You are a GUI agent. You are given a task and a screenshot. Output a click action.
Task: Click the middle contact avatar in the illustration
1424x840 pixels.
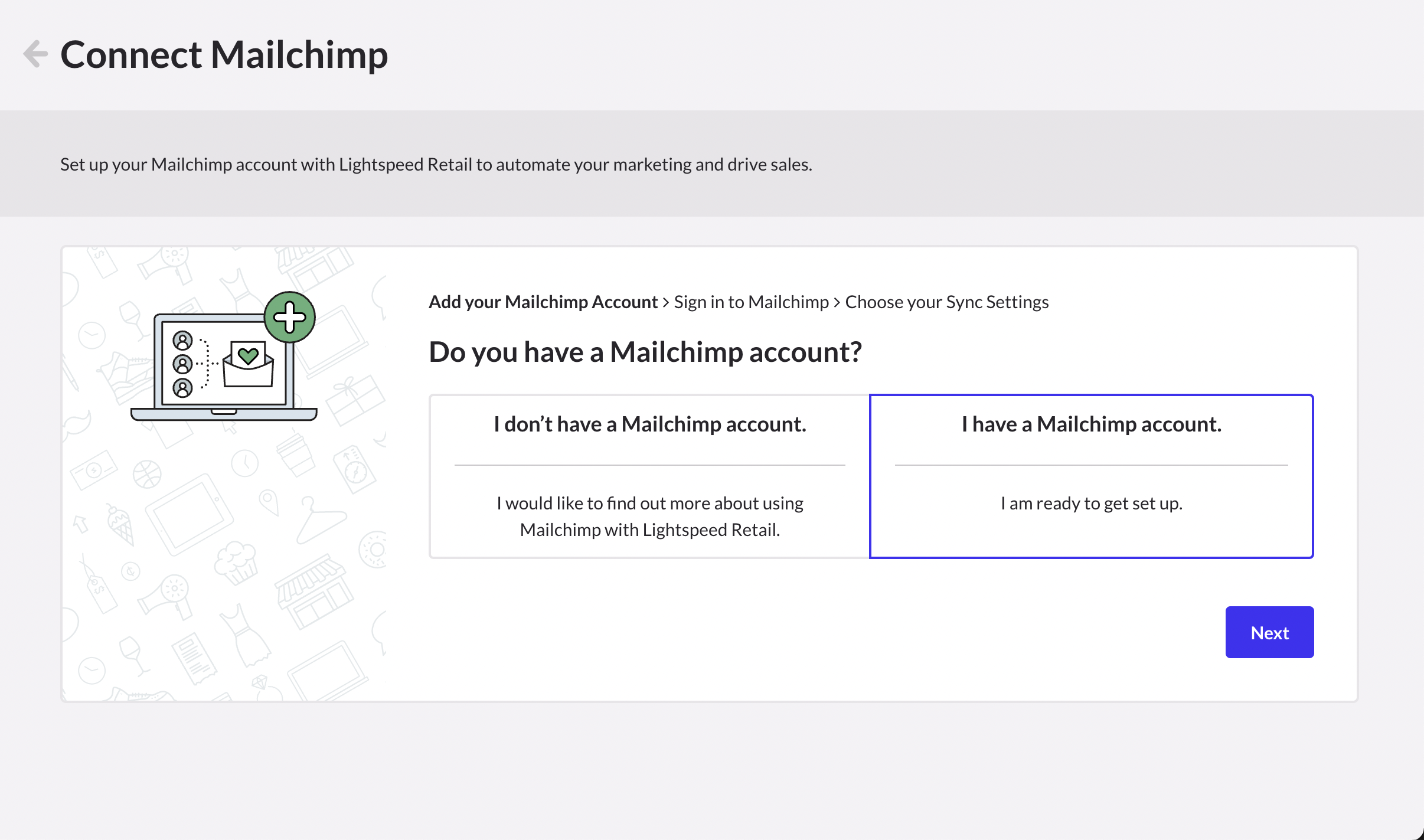[182, 365]
